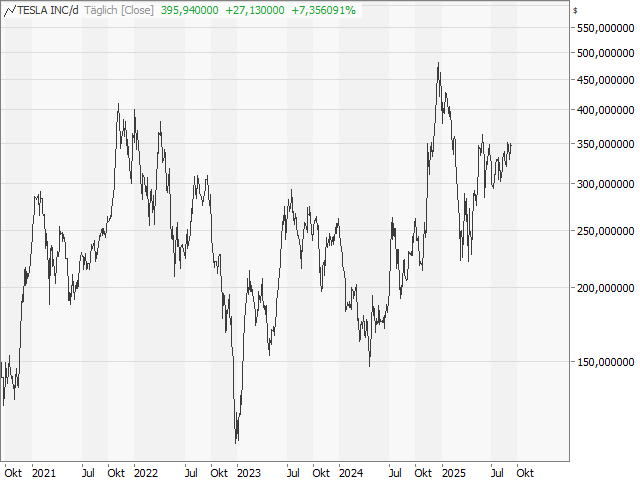Click the 2025 label on the time axis
This screenshot has width=640, height=480.
pyautogui.click(x=454, y=473)
